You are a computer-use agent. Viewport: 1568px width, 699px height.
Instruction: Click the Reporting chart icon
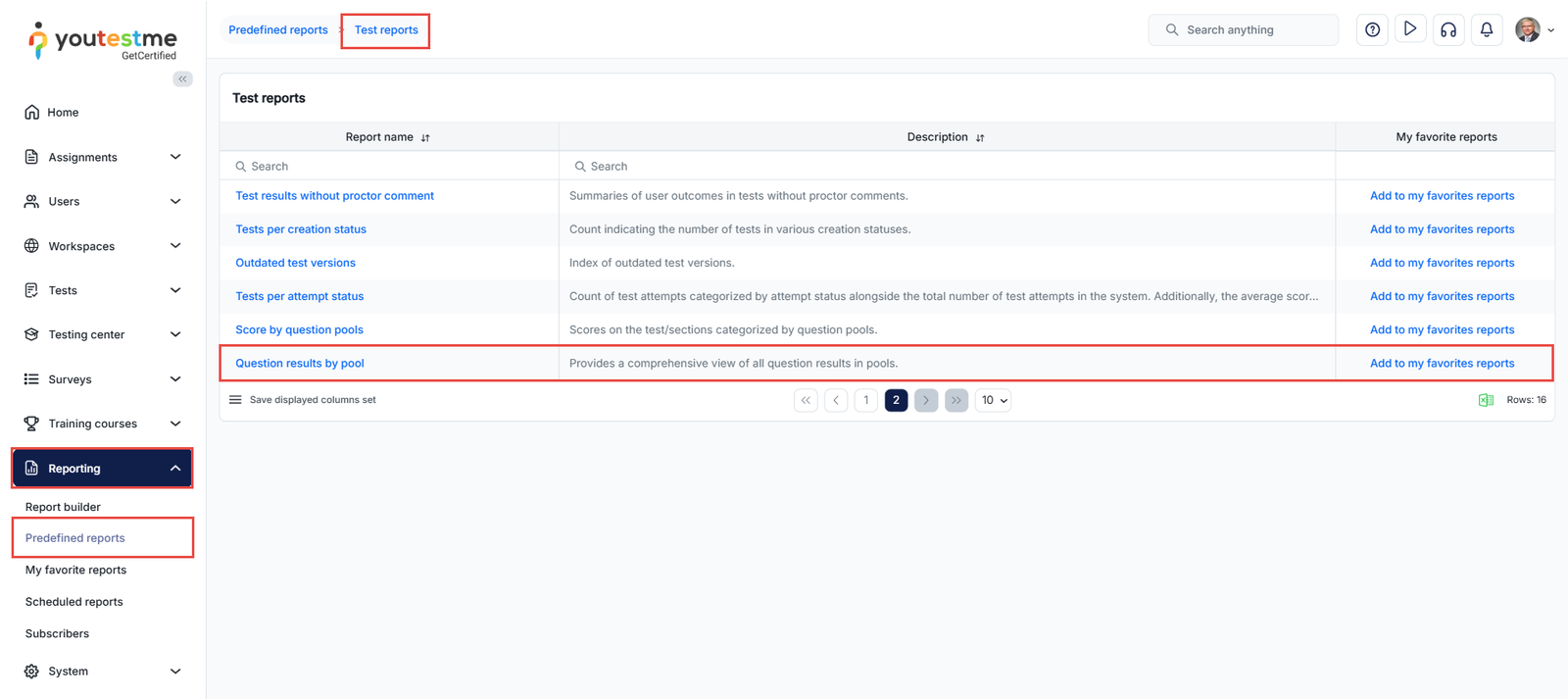point(31,469)
